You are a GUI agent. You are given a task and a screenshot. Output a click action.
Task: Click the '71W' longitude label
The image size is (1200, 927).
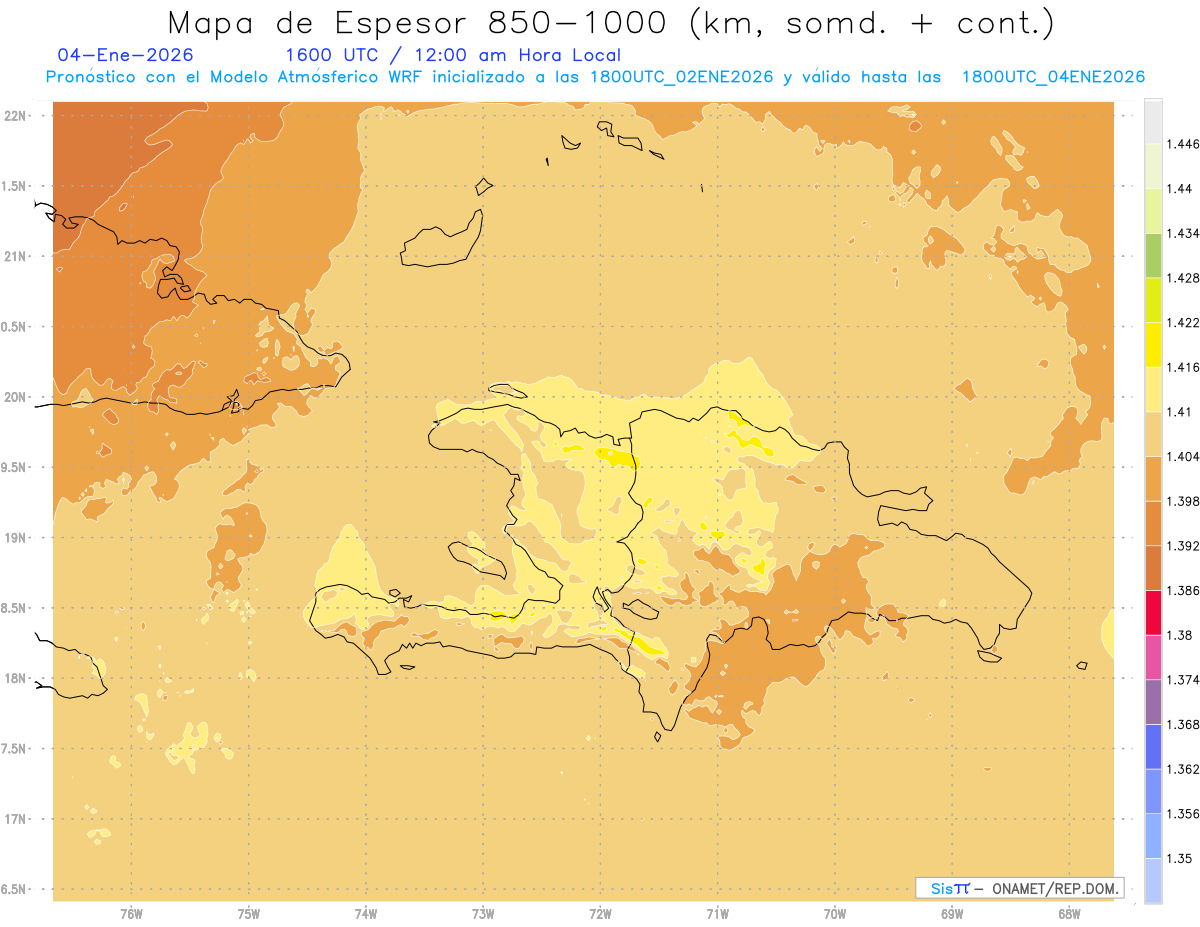click(x=717, y=914)
